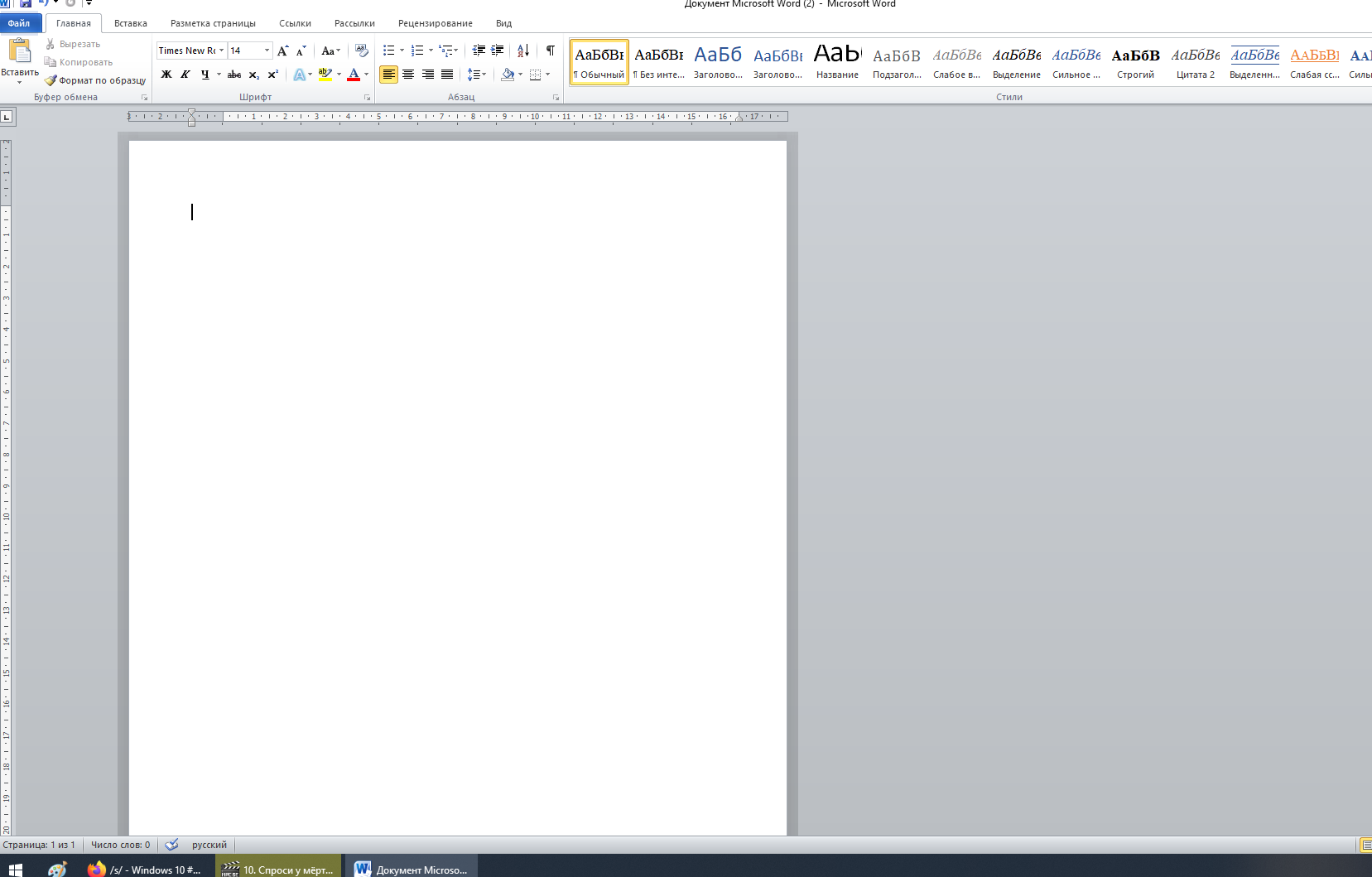
Task: Open the change case Aa dropdown
Action: [x=331, y=51]
